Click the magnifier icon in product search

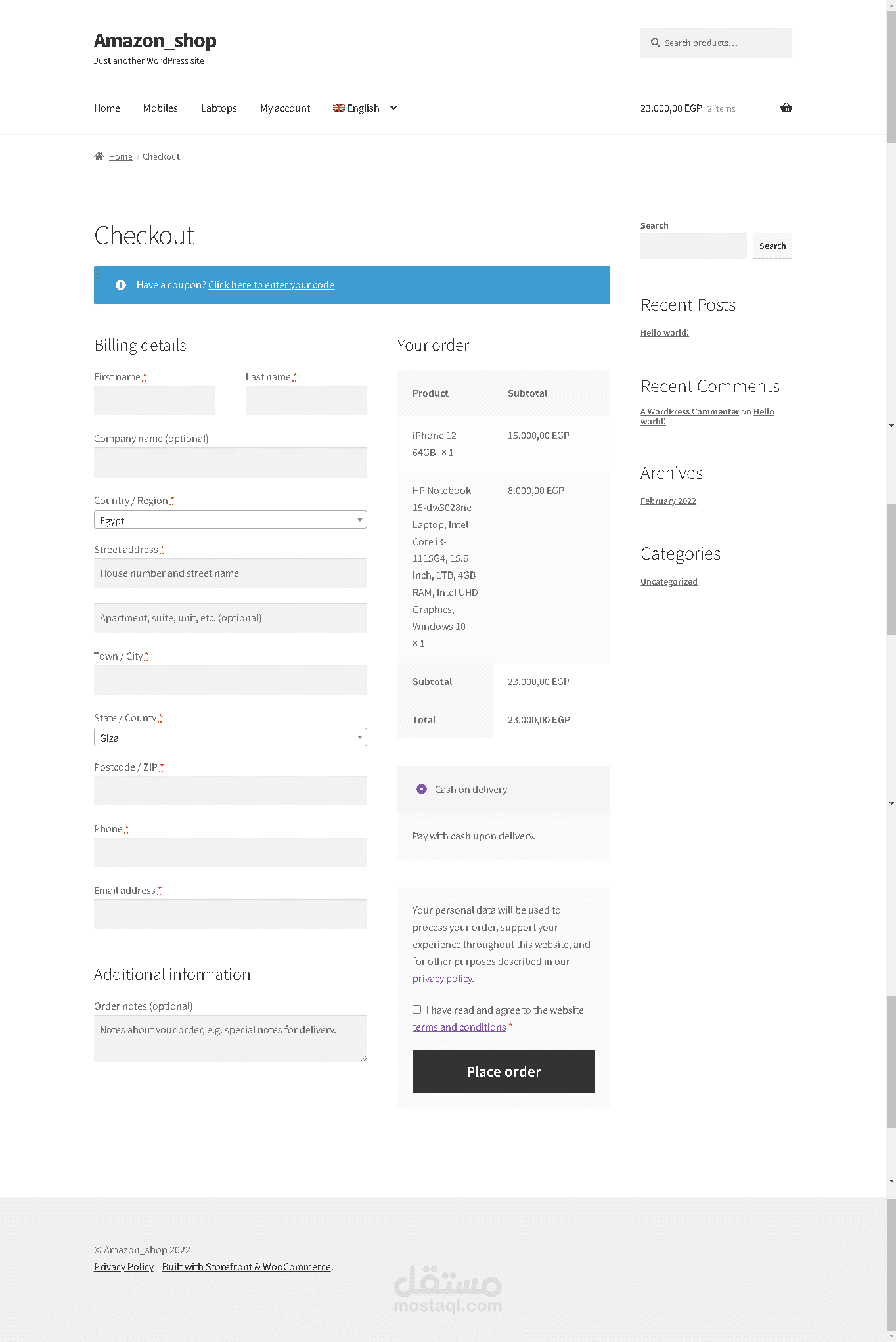(x=655, y=43)
